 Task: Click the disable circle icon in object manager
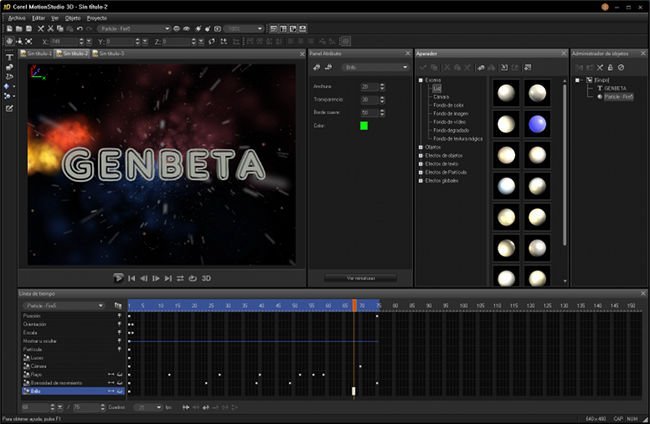point(621,67)
